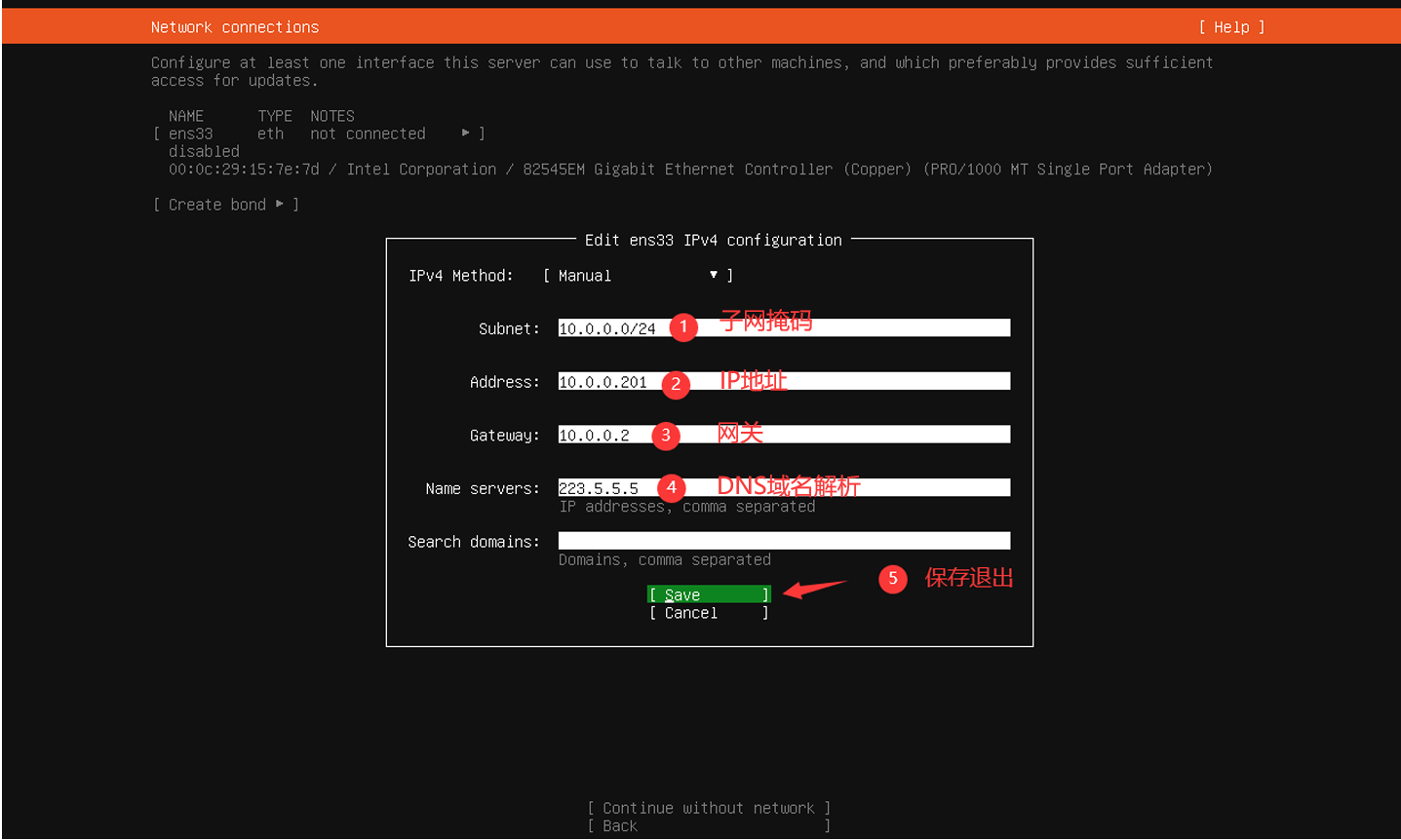The height and width of the screenshot is (840, 1401).
Task: Expand the Create bond option
Action: [226, 205]
